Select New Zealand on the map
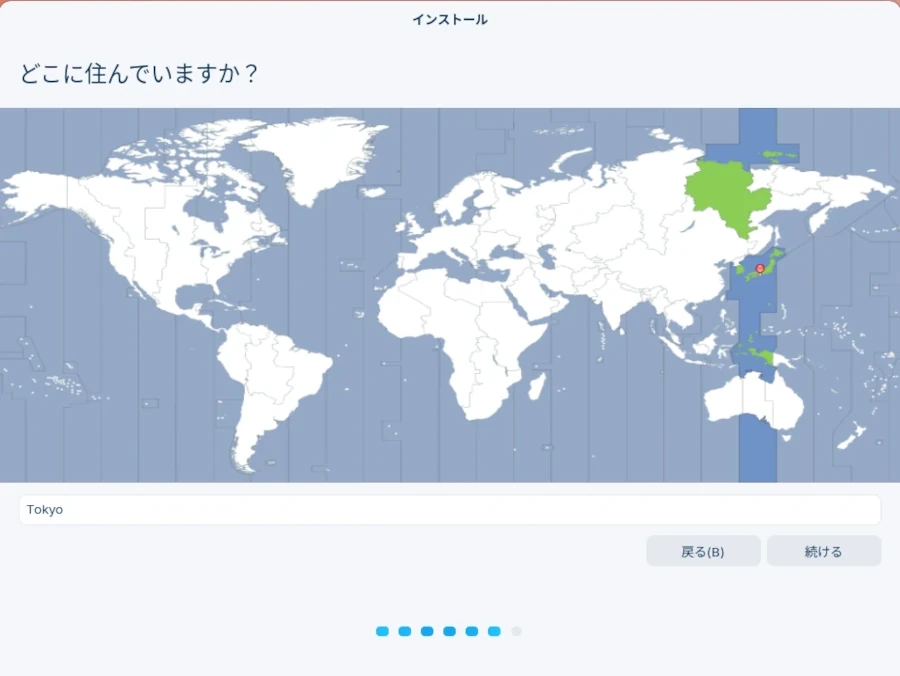Screen dimensions: 900x676 (853, 435)
